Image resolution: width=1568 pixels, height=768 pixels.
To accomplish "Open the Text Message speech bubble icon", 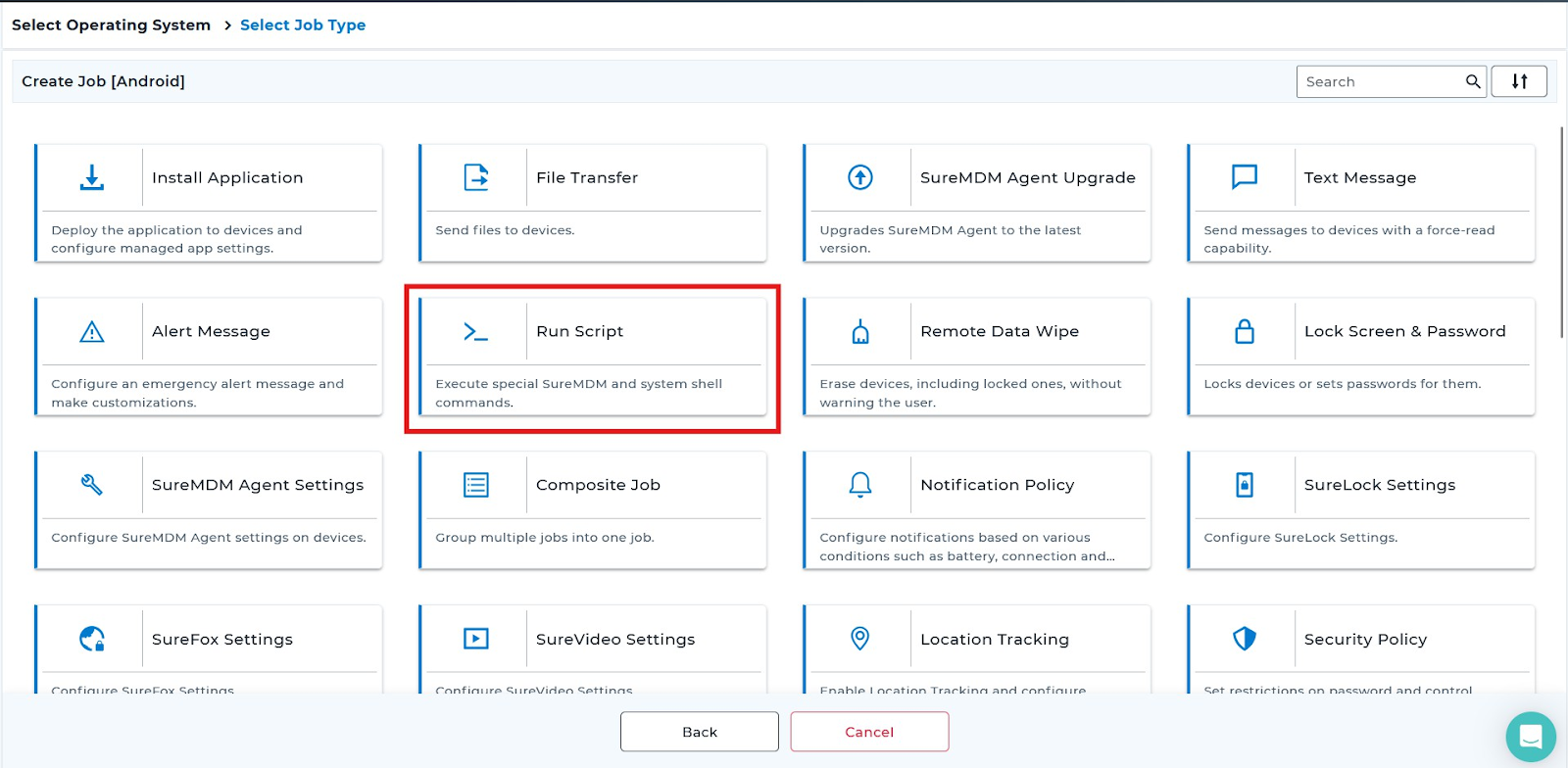I will [x=1245, y=177].
